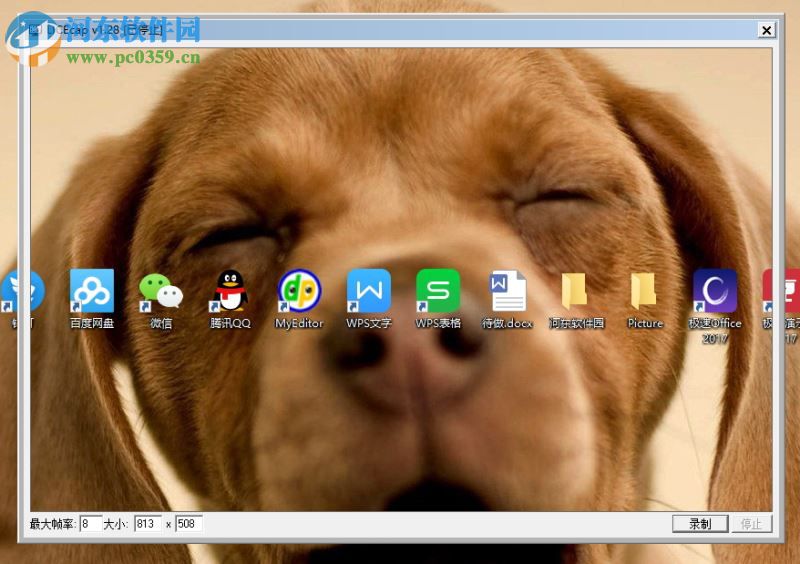Viewport: 800px width, 564px height.
Task: Click the 大小 size label
Action: pyautogui.click(x=116, y=524)
